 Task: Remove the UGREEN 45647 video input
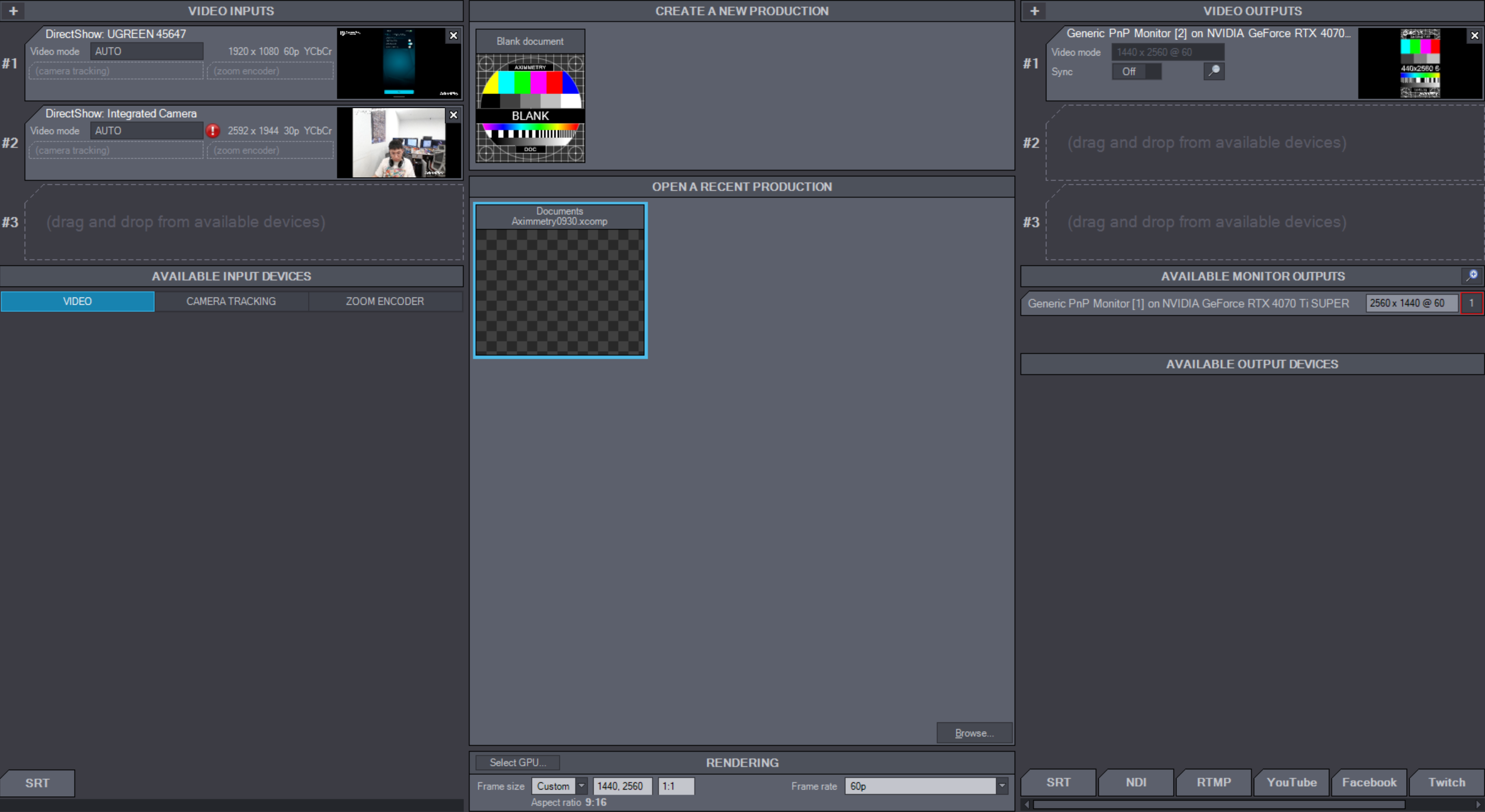454,35
